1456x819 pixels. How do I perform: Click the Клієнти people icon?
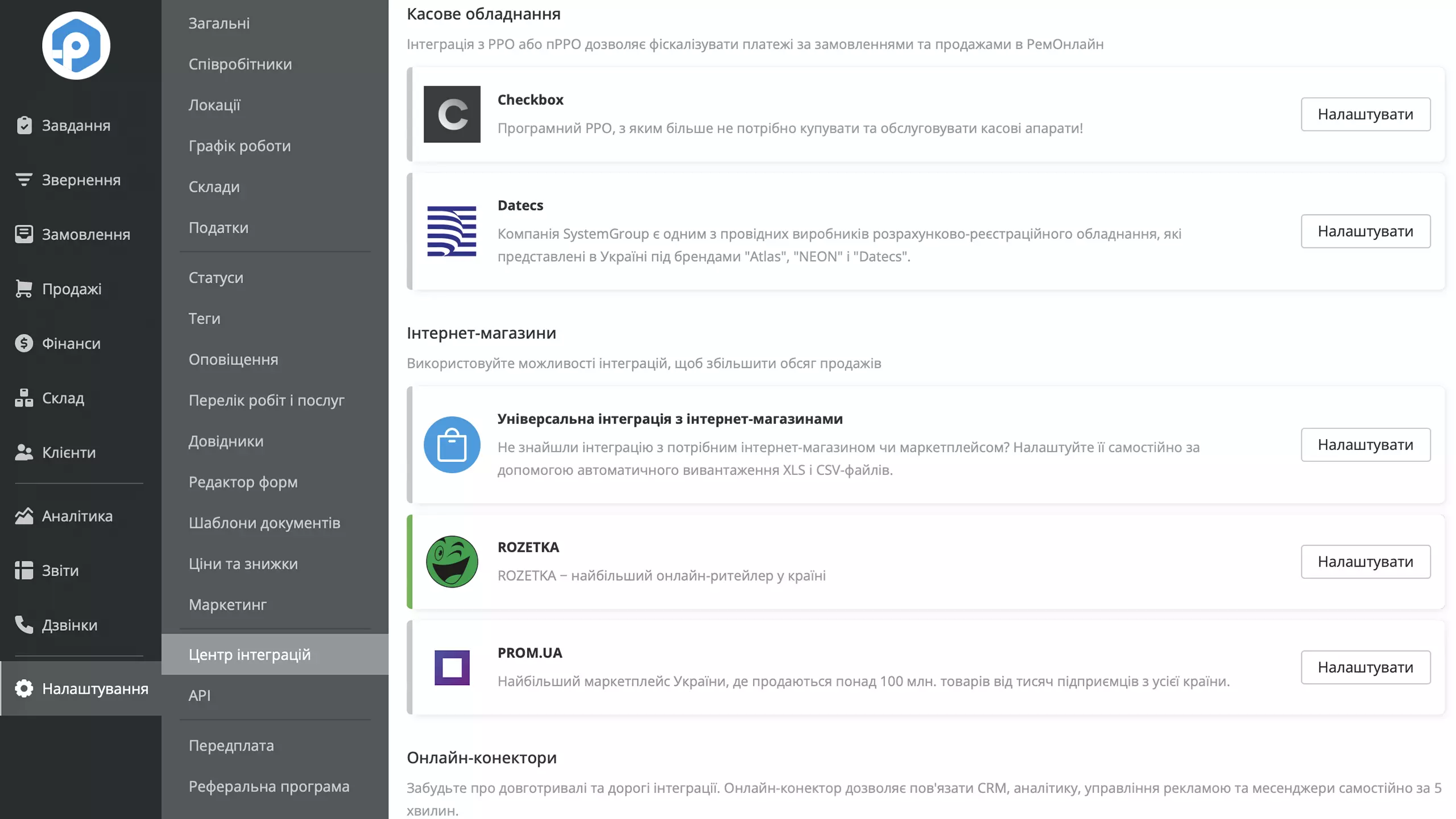[x=24, y=452]
